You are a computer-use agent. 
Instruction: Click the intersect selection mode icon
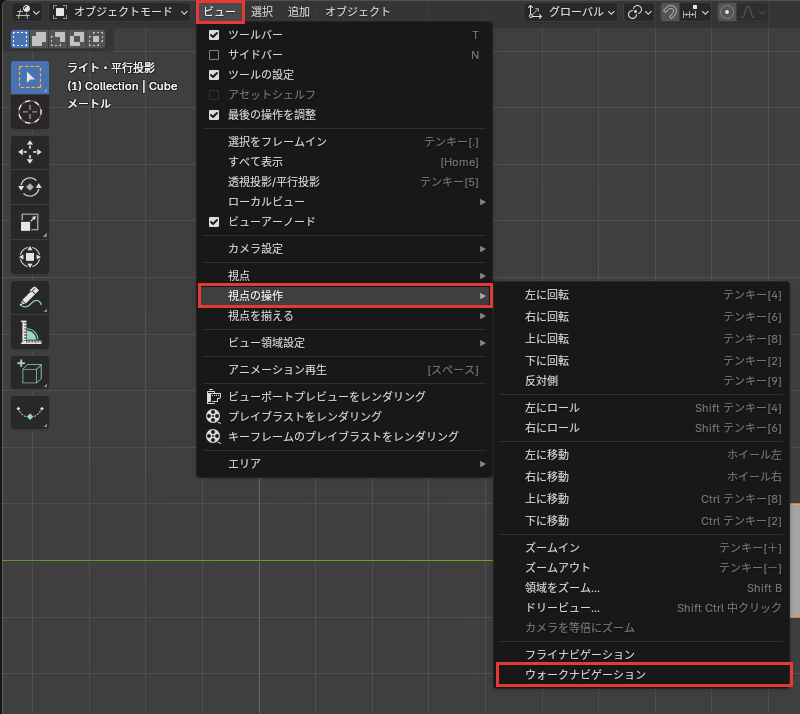[x=95, y=39]
